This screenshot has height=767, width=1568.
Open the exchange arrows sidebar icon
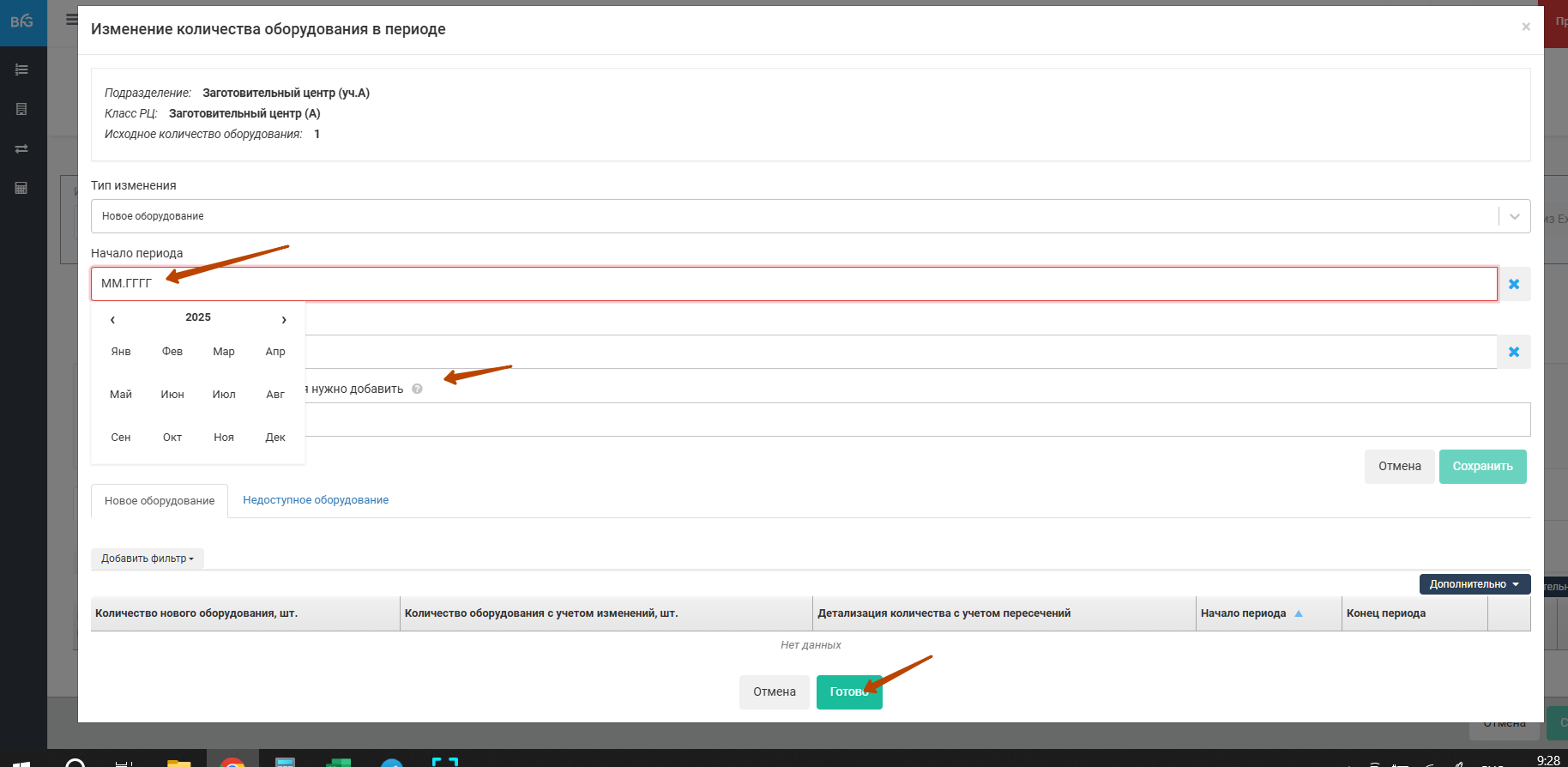pos(21,148)
